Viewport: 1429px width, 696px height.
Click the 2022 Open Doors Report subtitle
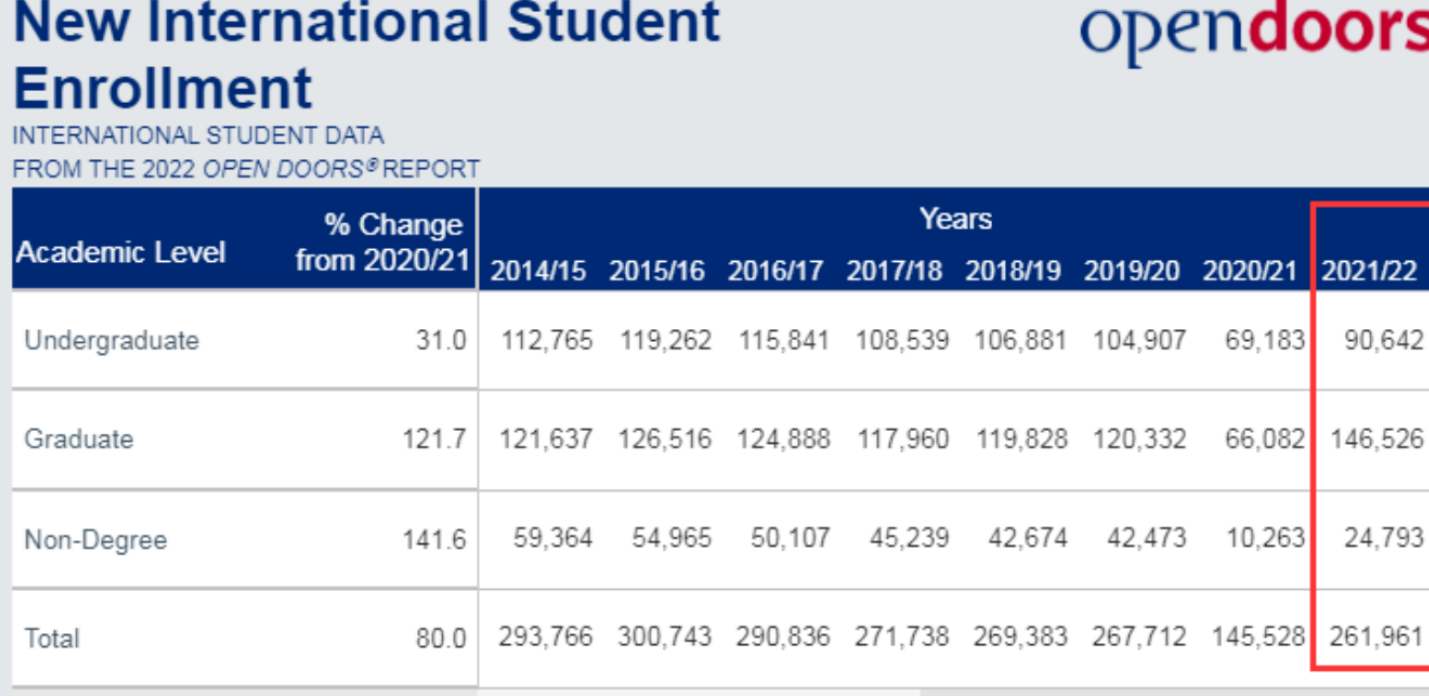point(246,169)
